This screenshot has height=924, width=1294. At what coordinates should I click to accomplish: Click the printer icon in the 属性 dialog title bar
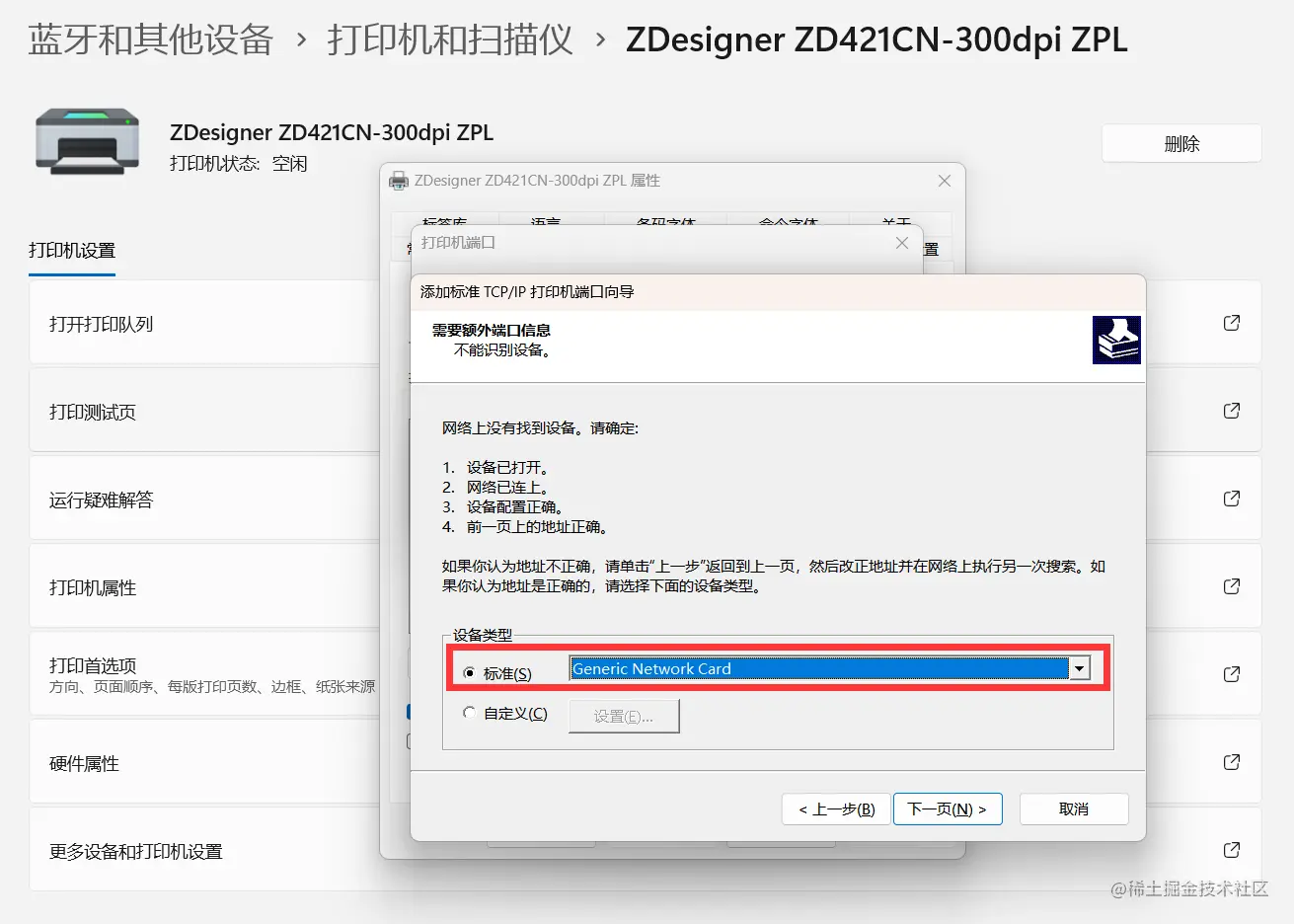pyautogui.click(x=399, y=181)
